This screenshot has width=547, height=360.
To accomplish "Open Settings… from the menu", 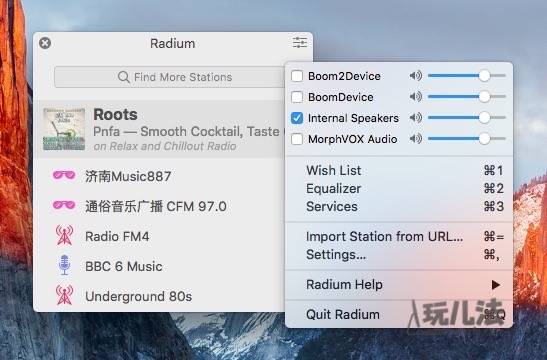I will tap(399, 255).
